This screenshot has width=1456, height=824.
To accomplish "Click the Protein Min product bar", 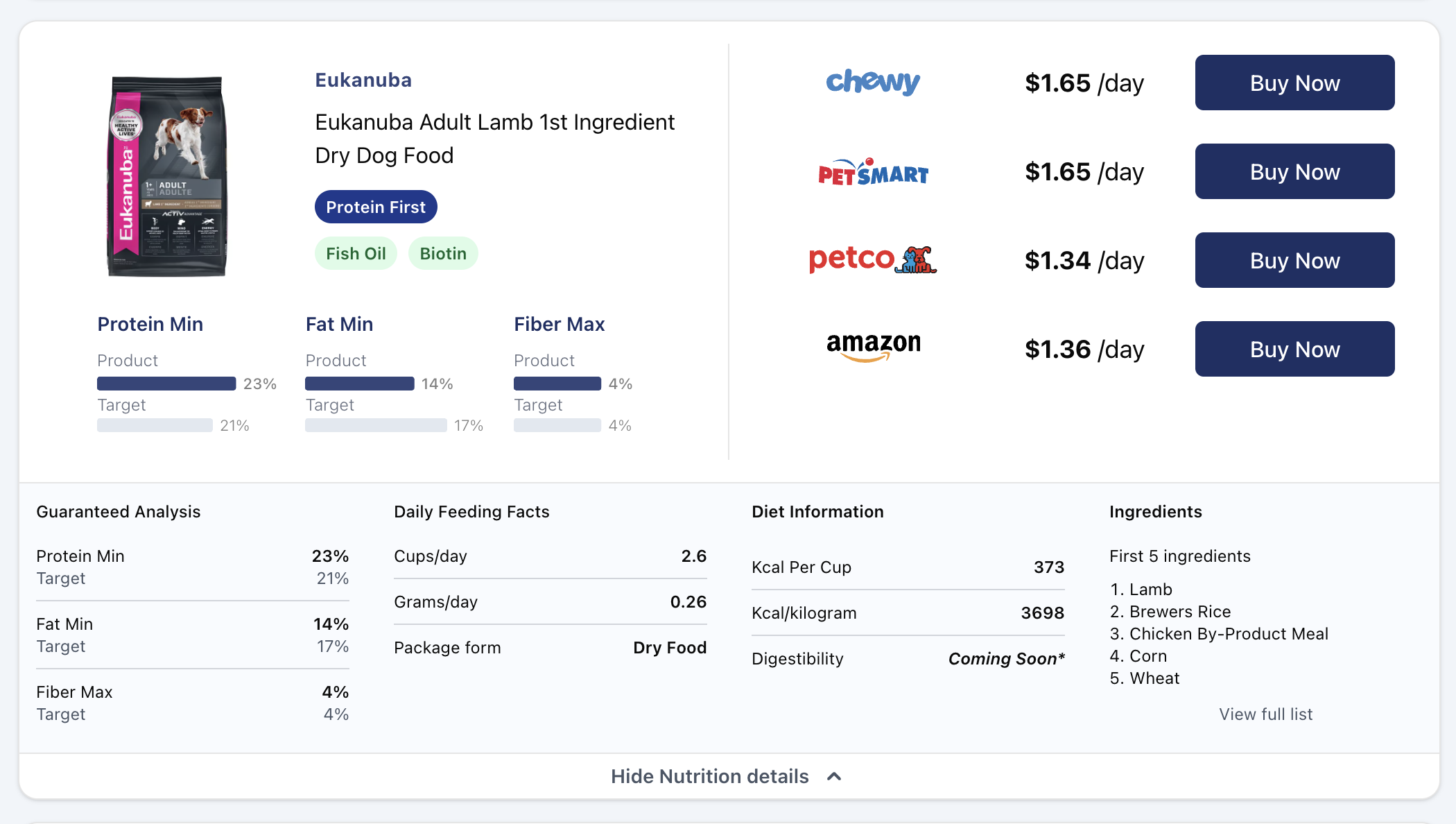I will pos(166,384).
